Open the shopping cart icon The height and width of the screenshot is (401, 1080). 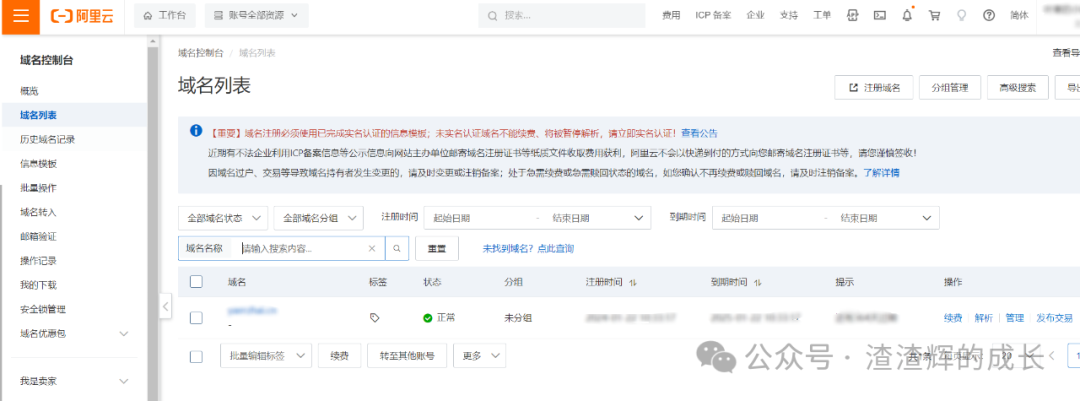(x=934, y=15)
